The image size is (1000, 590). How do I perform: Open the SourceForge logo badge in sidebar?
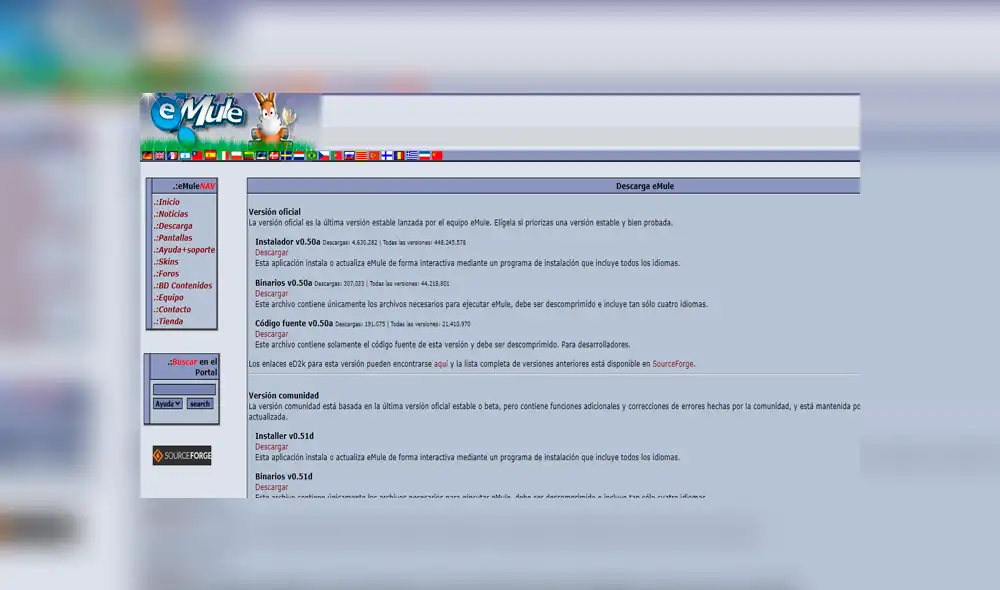pos(181,456)
